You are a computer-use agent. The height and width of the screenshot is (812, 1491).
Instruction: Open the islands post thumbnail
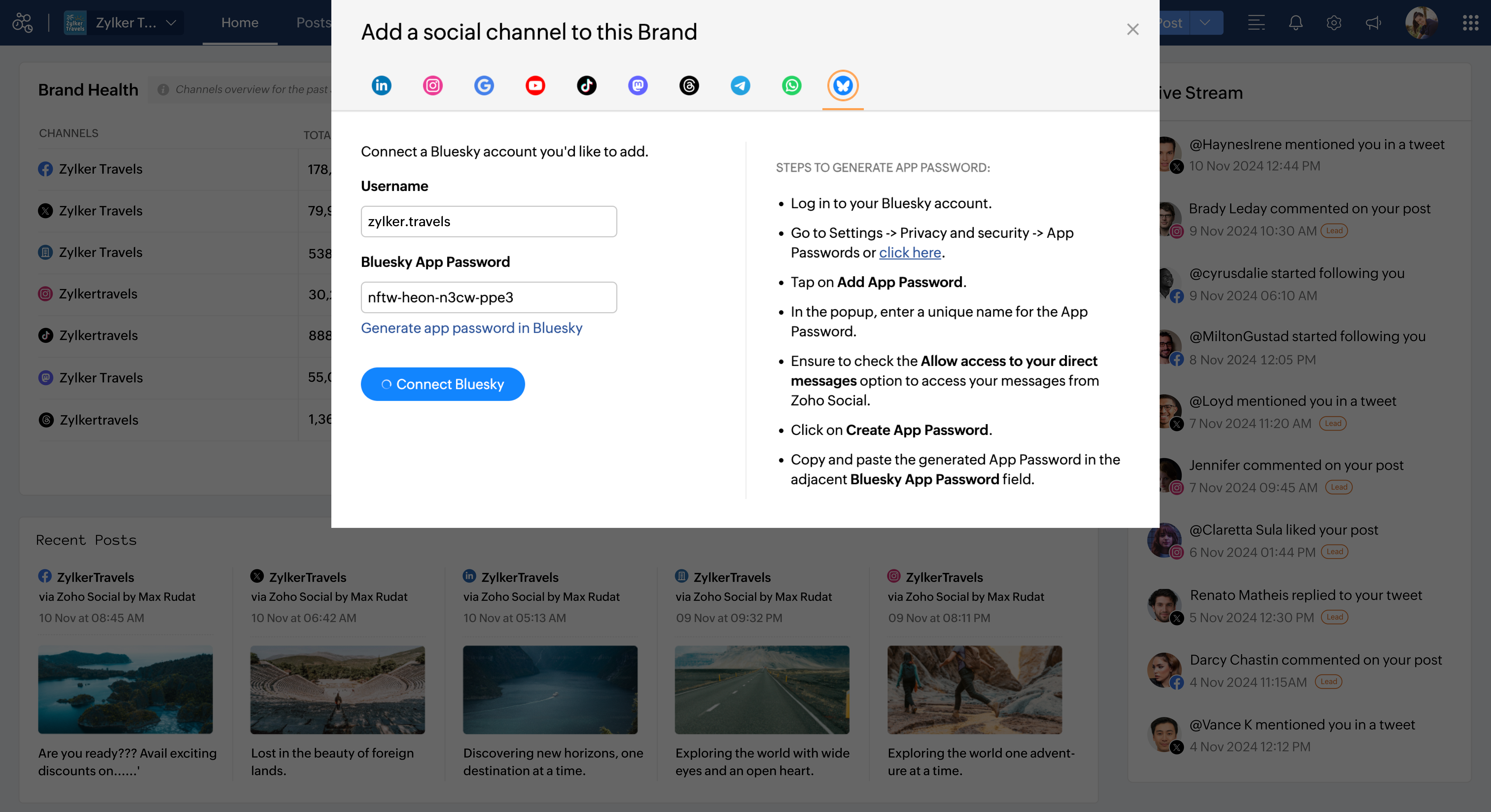125,690
